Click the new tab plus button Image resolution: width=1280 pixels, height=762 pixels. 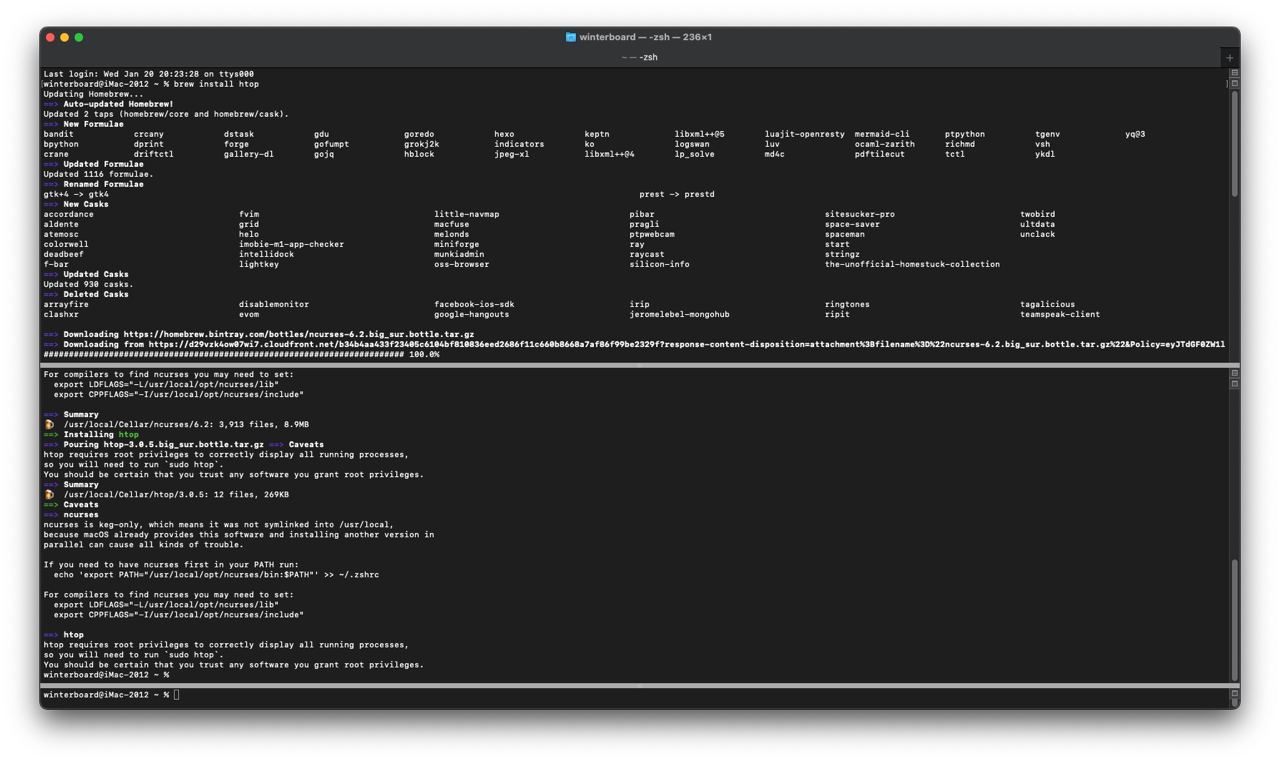click(1230, 57)
